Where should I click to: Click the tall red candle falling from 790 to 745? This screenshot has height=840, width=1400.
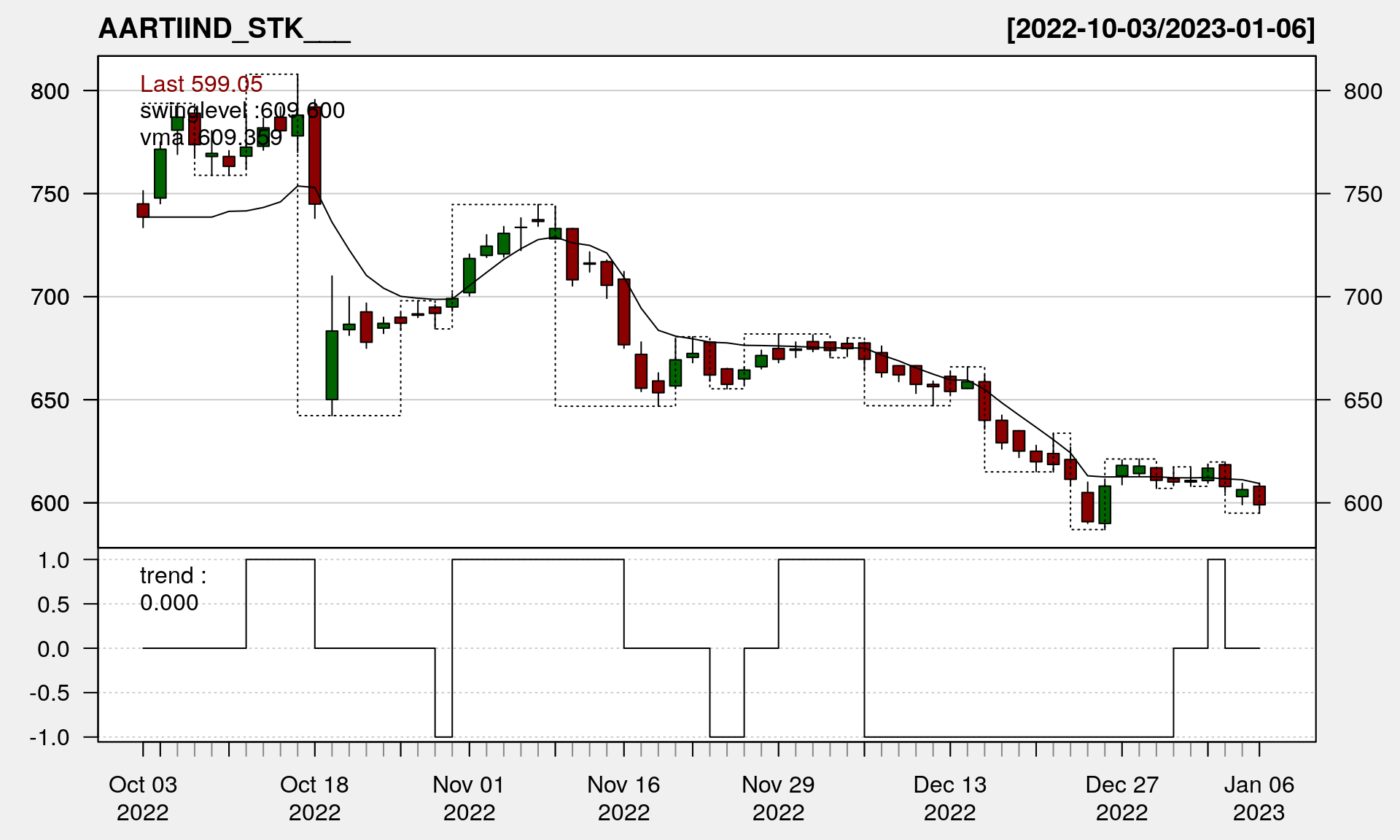(315, 157)
